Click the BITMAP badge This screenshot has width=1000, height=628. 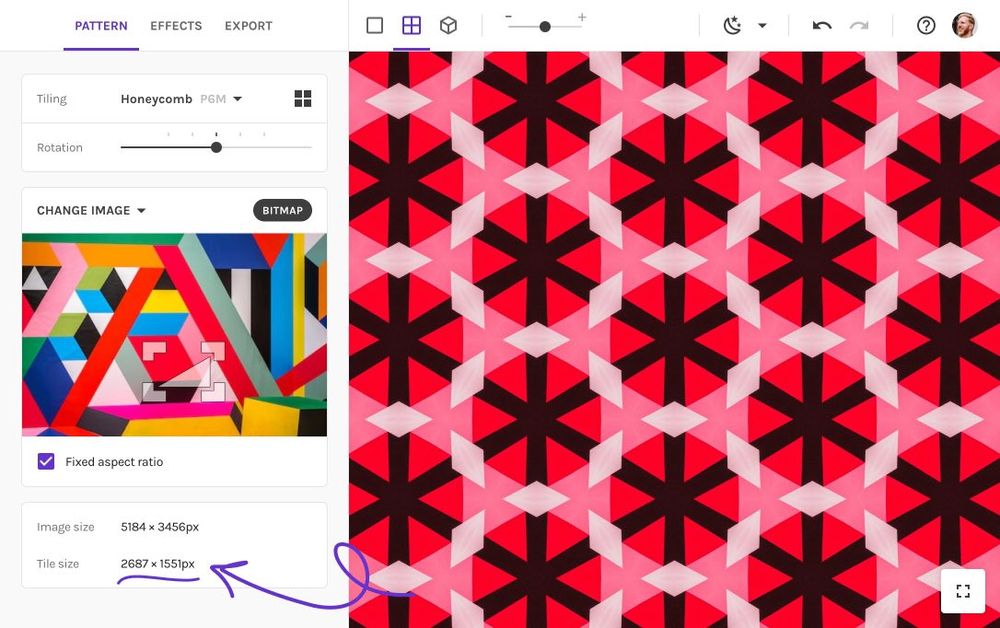coord(281,210)
